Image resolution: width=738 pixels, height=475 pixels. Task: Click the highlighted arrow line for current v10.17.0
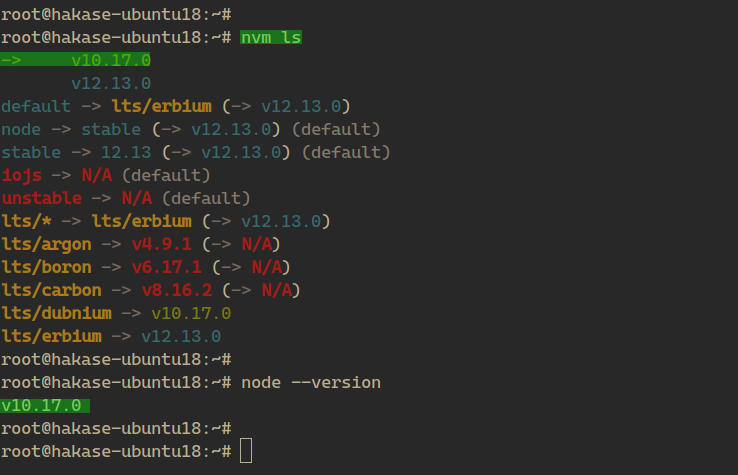[x=76, y=60]
